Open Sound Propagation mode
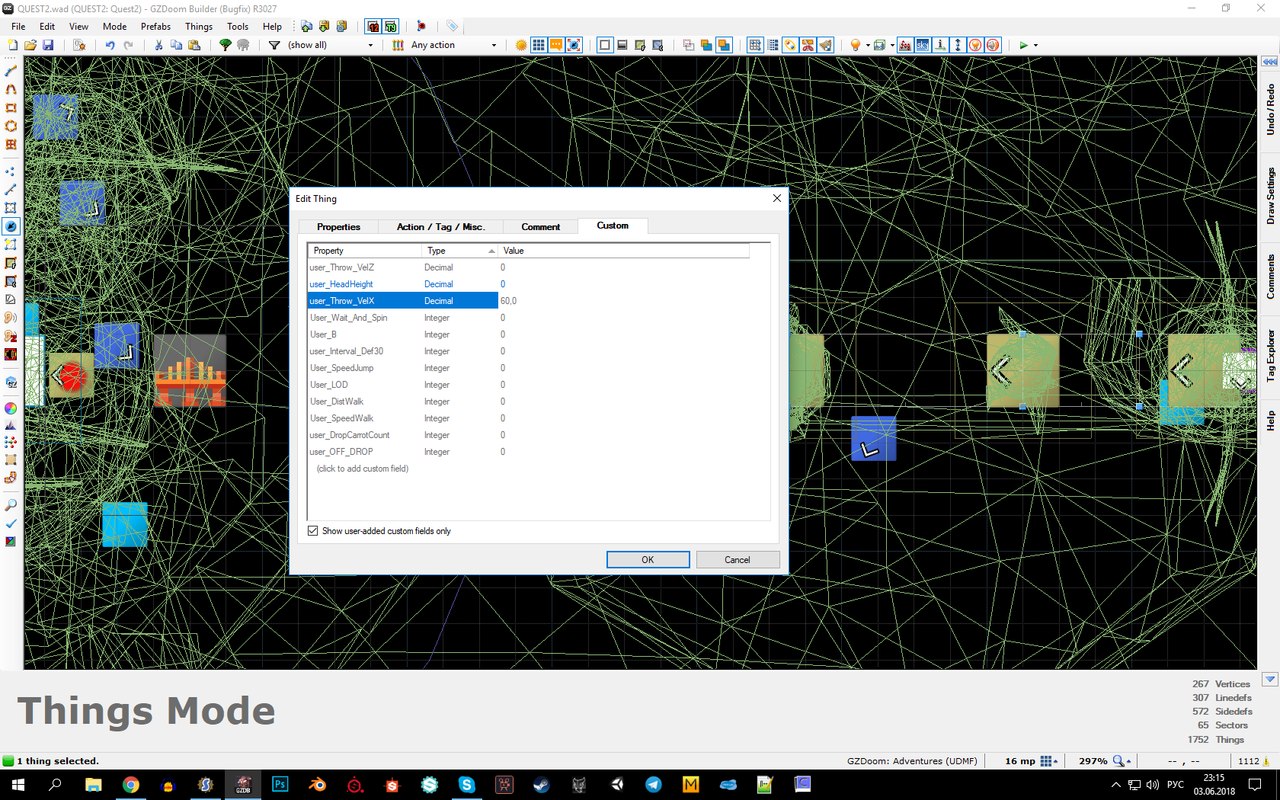 point(11,318)
